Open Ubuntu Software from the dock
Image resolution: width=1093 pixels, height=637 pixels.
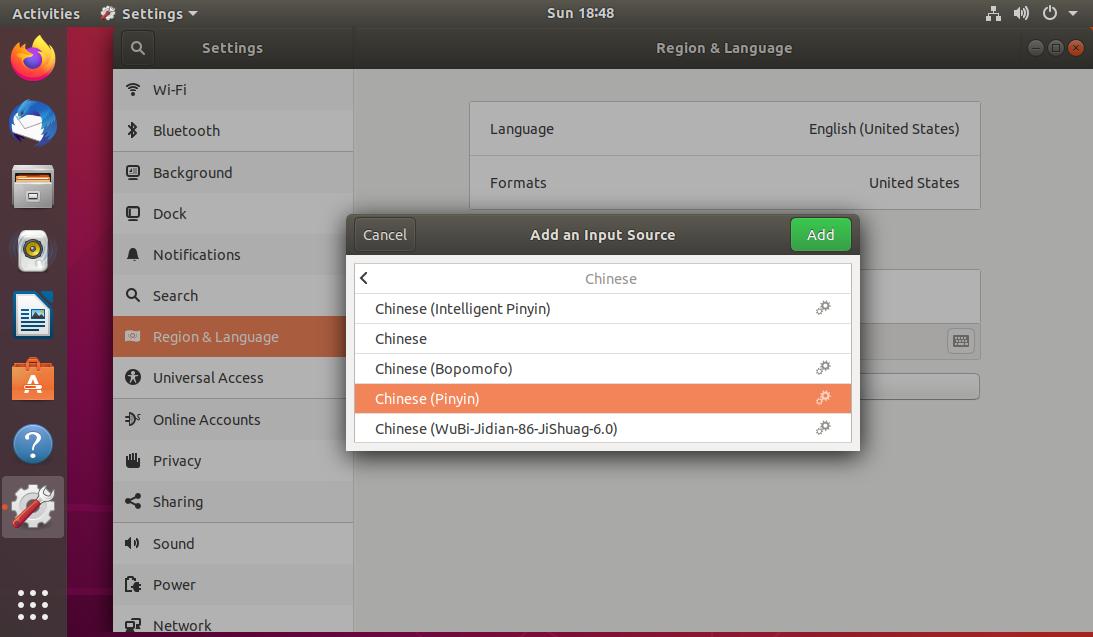[33, 379]
